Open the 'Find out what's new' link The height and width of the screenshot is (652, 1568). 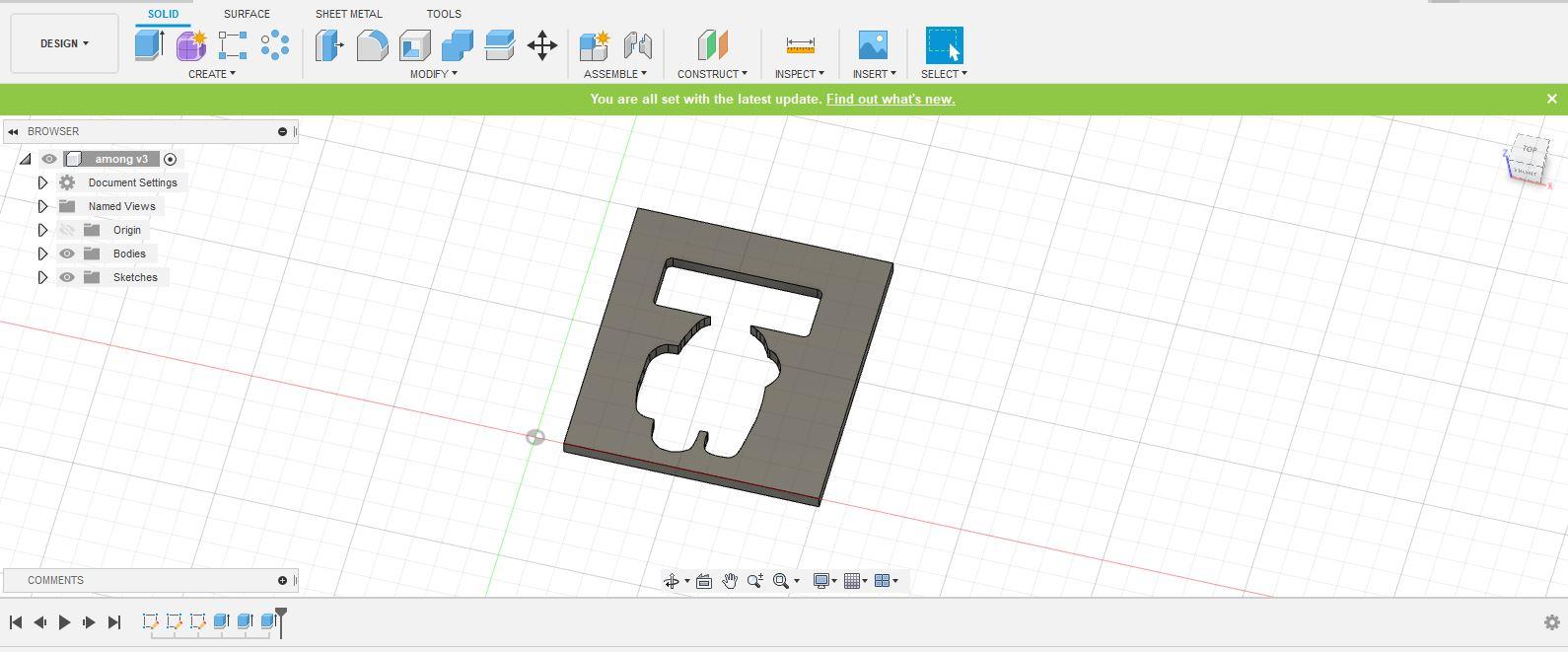click(x=891, y=99)
